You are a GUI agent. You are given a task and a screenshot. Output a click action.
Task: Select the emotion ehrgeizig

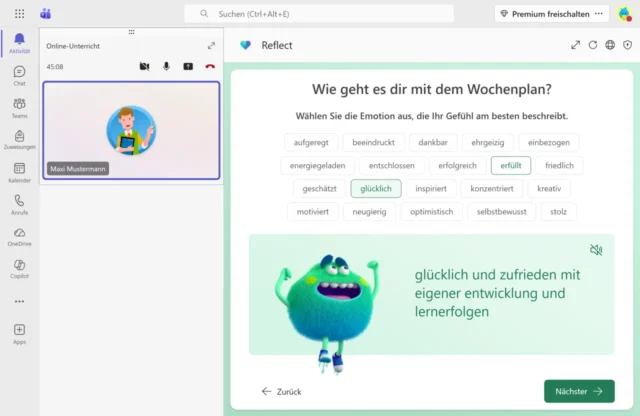pyautogui.click(x=488, y=142)
